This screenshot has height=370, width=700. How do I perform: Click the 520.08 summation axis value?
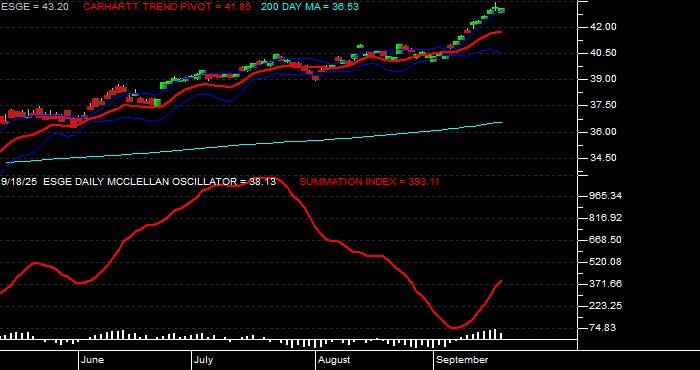(606, 262)
